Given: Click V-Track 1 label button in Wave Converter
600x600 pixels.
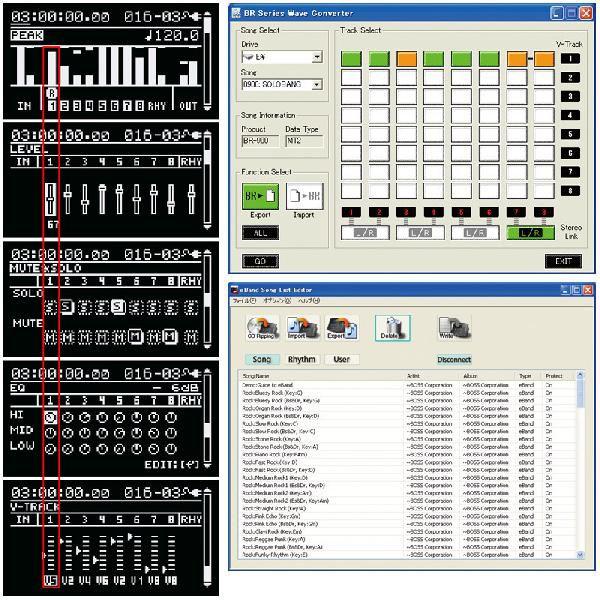Looking at the screenshot, I should point(570,59).
